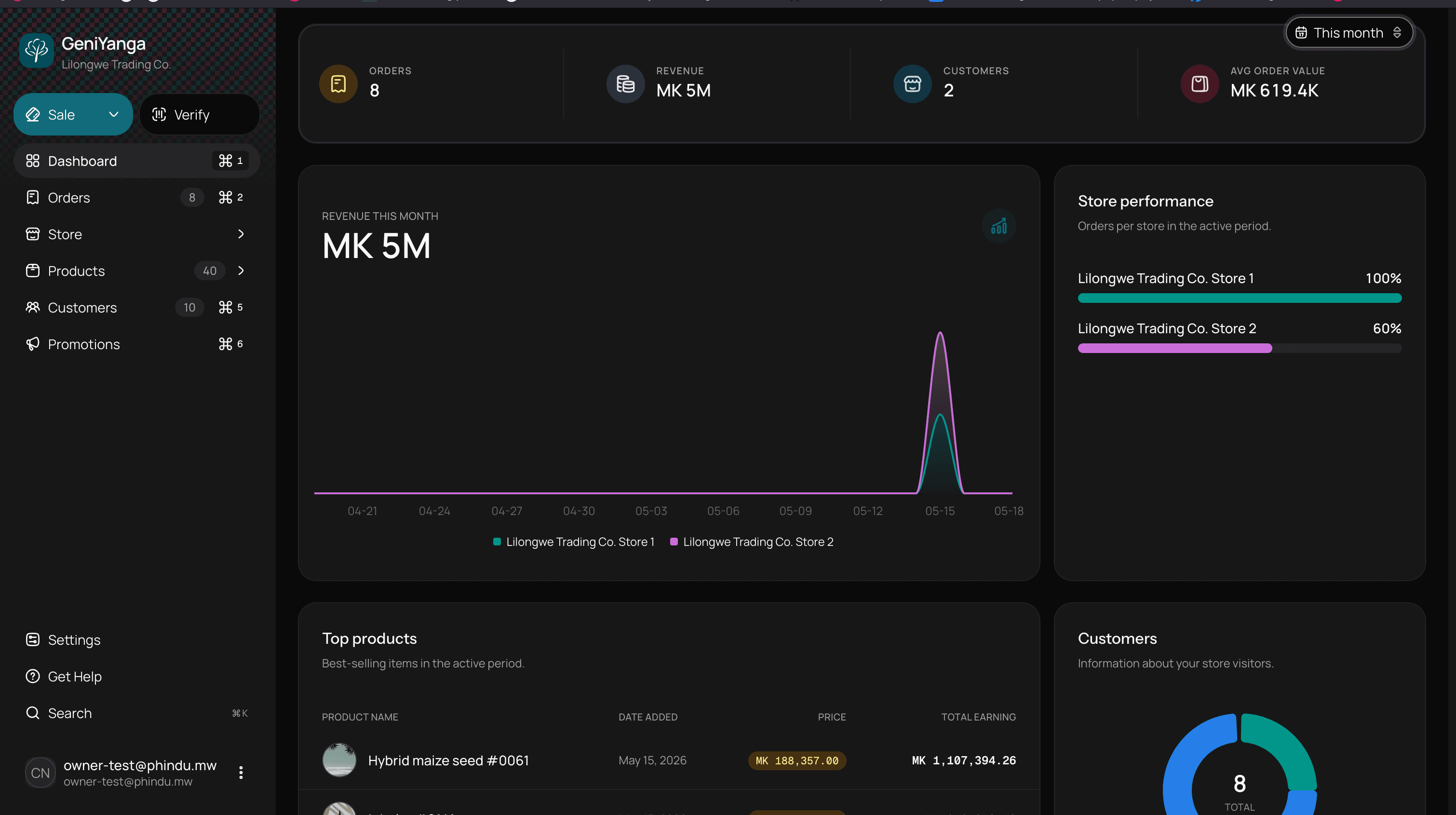Screen dimensions: 1456x815
Task: Open the Promotions page
Action: click(136, 344)
